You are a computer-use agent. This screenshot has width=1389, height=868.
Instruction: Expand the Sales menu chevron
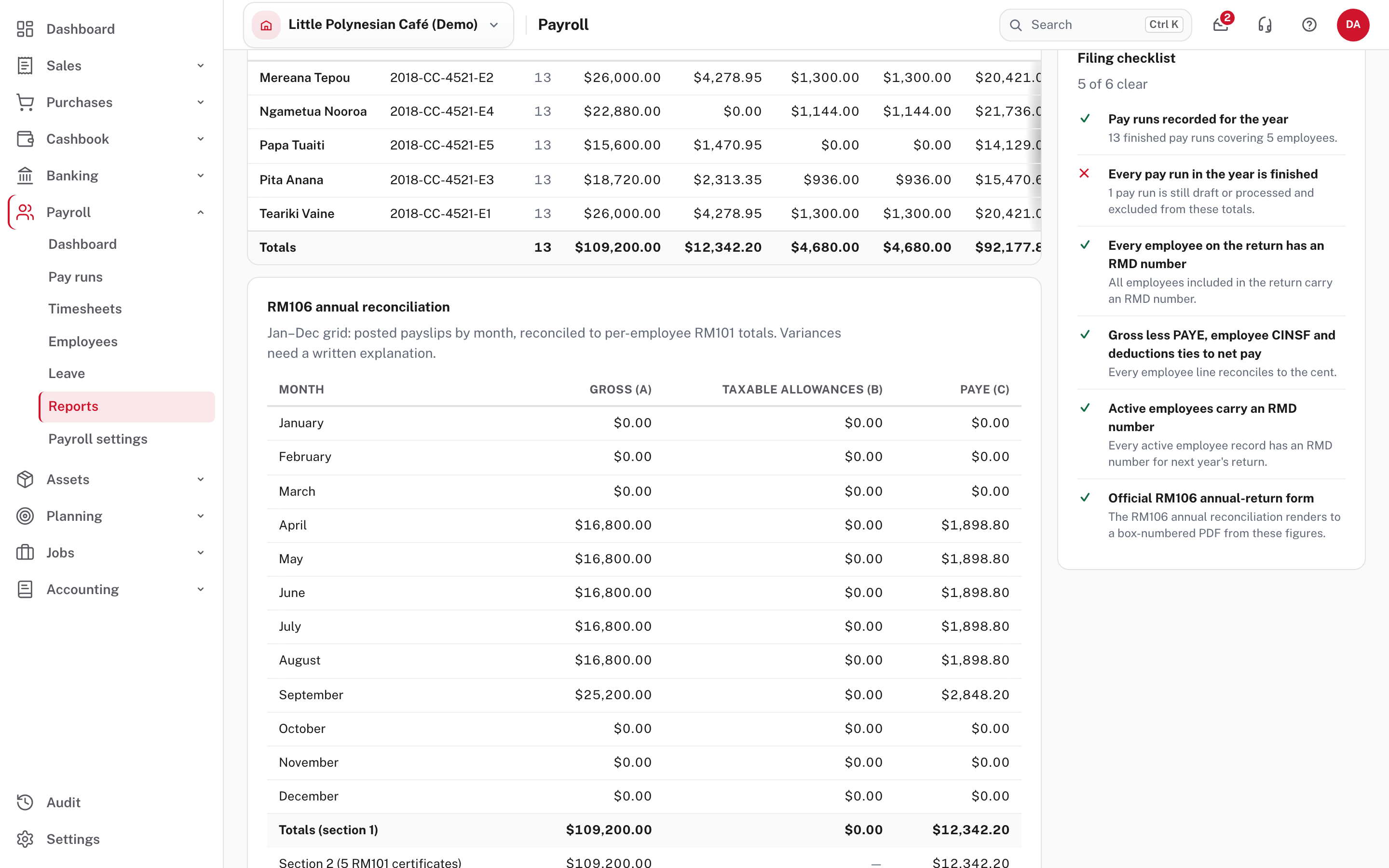(200, 66)
